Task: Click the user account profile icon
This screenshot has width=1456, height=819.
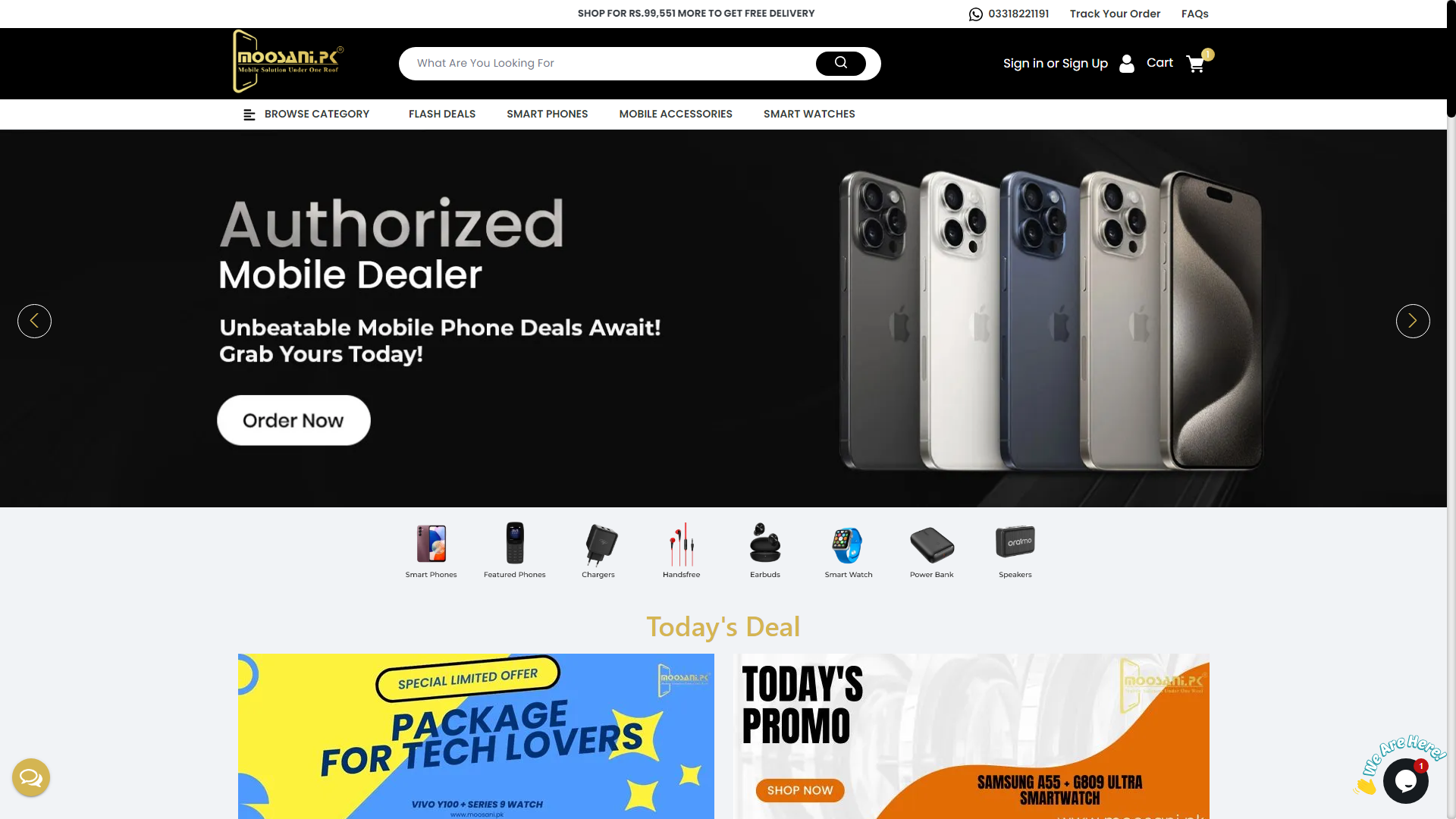Action: click(1127, 64)
